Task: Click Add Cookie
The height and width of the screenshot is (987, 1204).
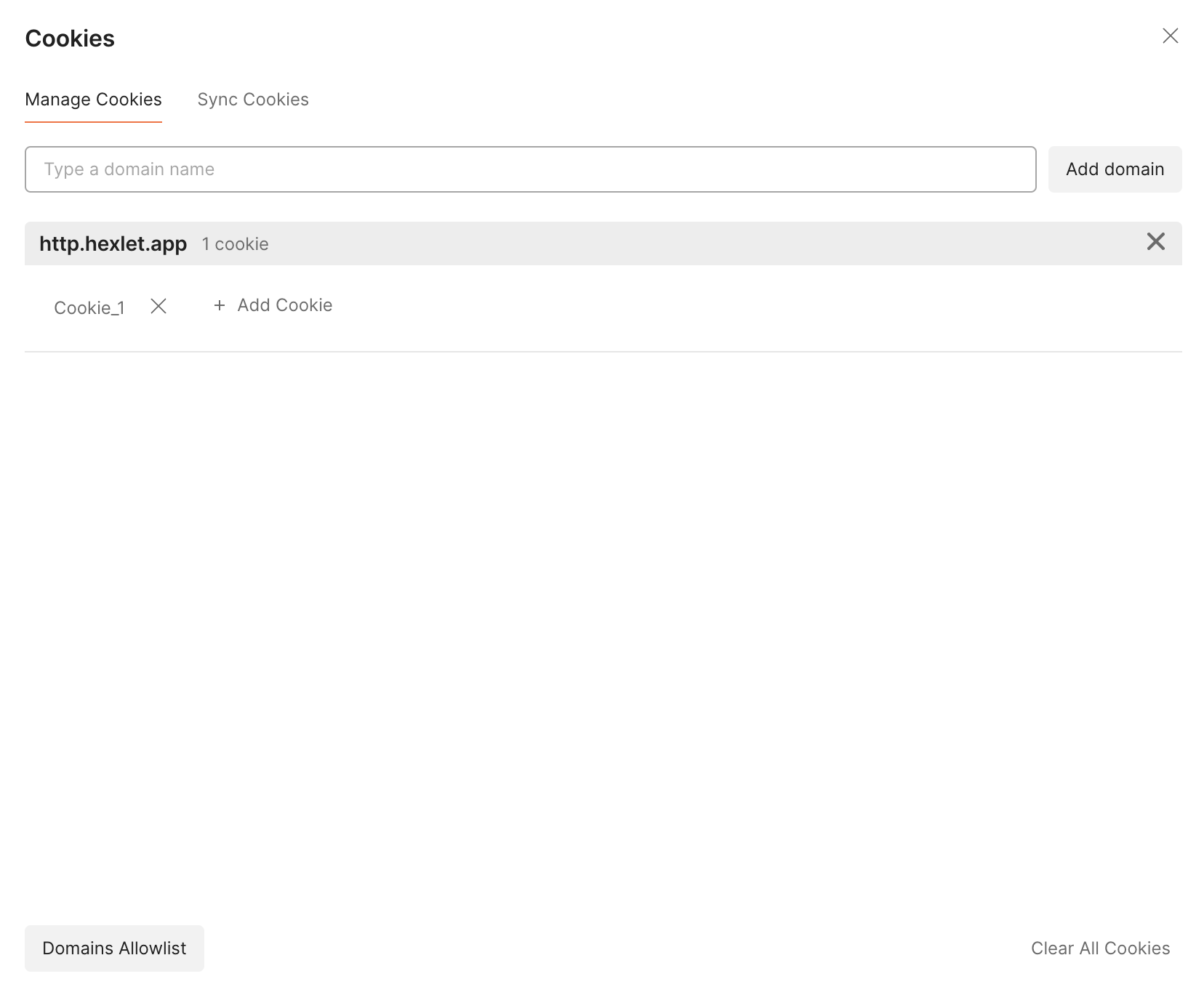Action: coord(284,305)
